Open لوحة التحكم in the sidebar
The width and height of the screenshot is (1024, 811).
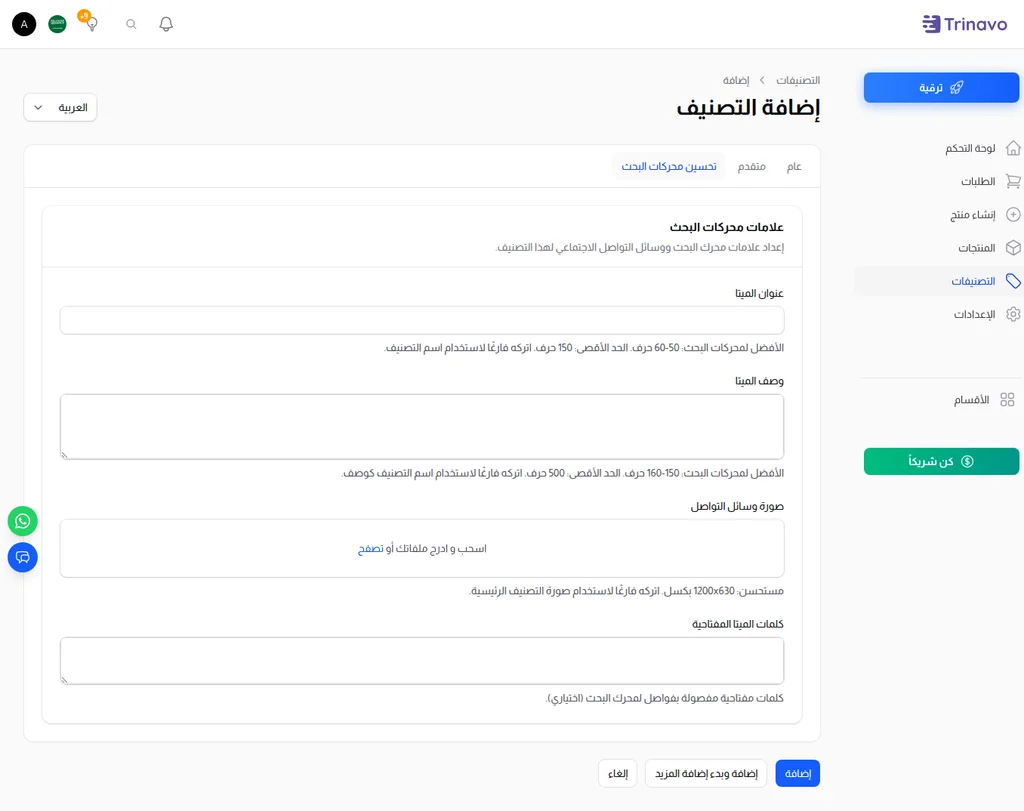click(x=970, y=148)
